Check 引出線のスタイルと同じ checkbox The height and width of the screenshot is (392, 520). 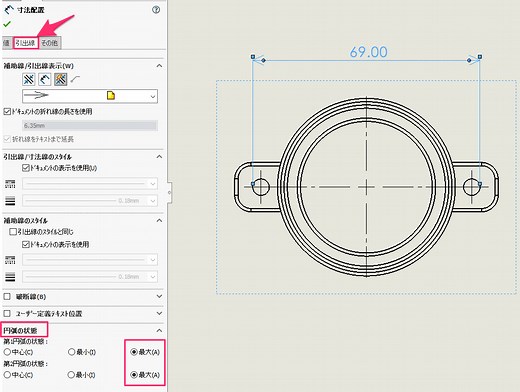pyautogui.click(x=13, y=231)
